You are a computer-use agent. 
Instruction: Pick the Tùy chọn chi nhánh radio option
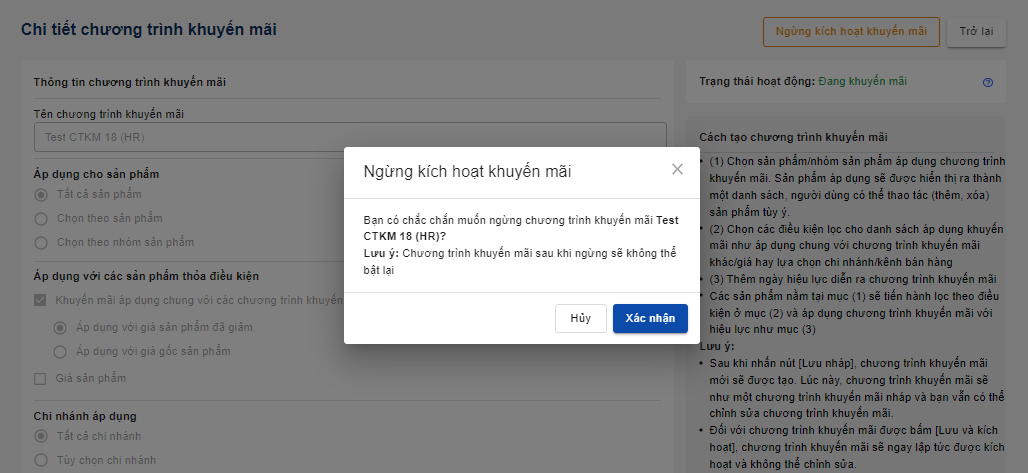41,460
